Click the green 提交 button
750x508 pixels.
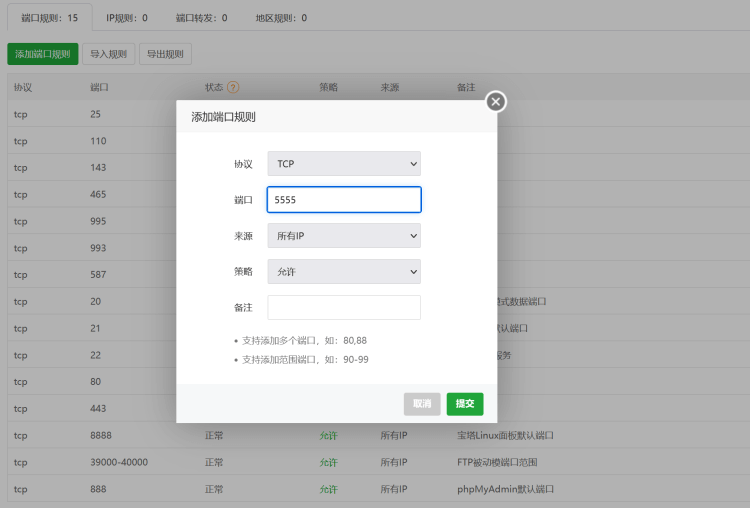(465, 404)
